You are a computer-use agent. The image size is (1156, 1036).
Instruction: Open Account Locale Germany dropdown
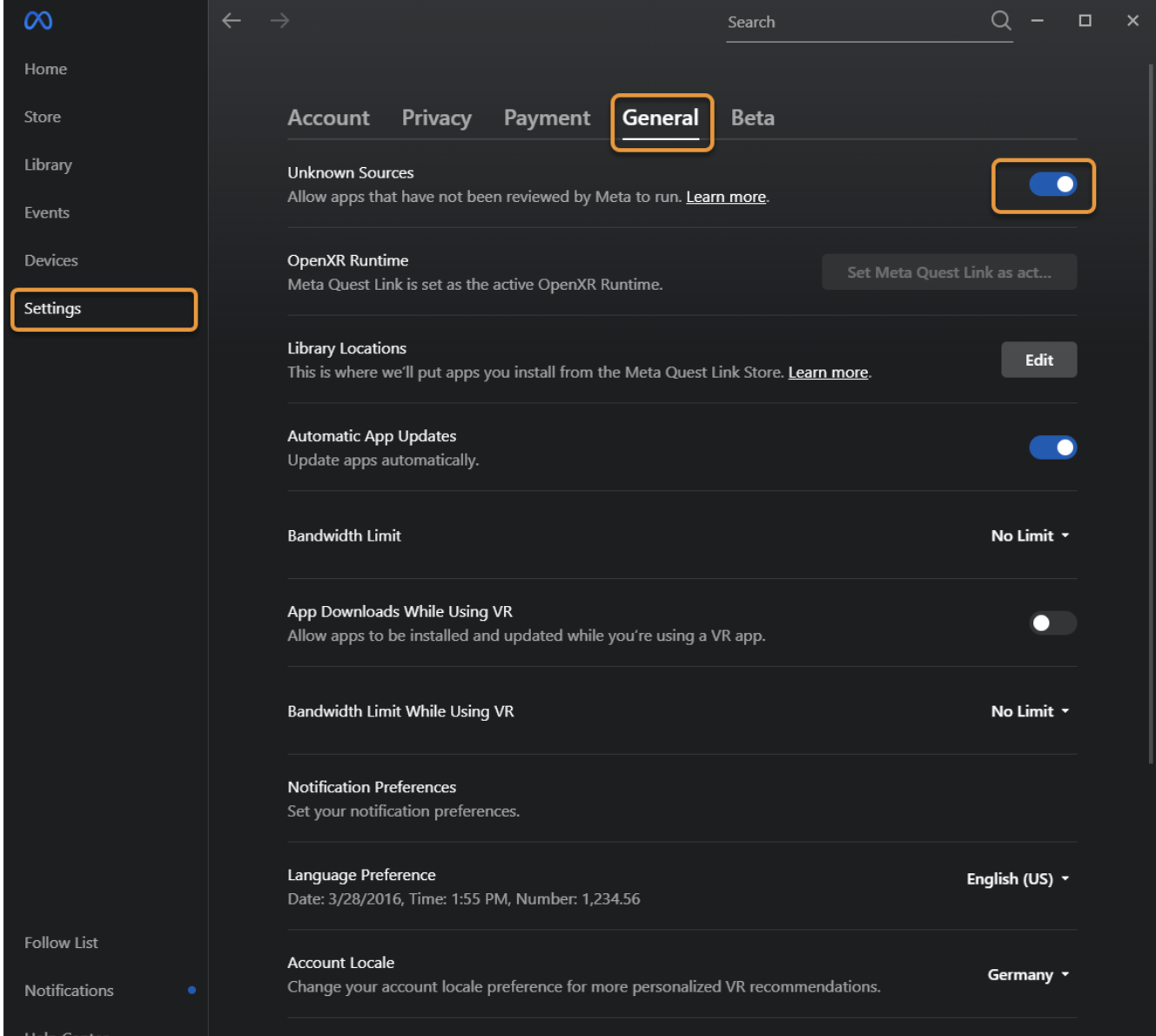(x=1028, y=974)
